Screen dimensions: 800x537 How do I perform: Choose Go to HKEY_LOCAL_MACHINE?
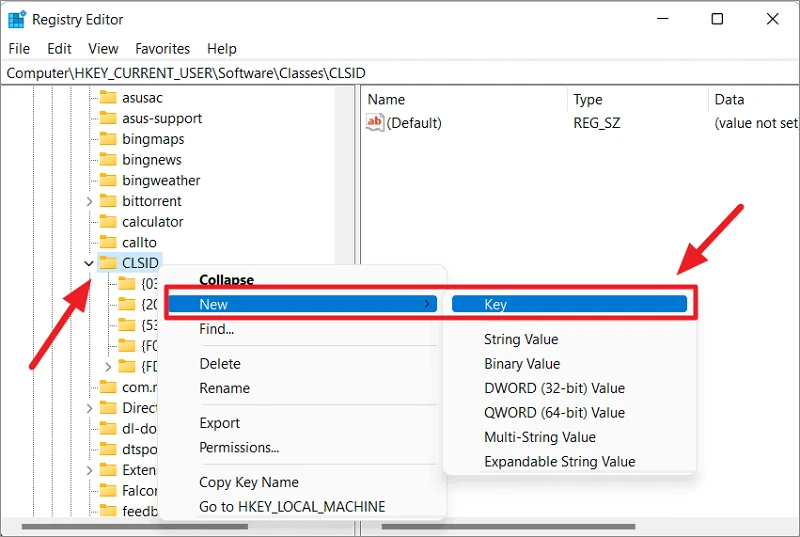click(292, 506)
